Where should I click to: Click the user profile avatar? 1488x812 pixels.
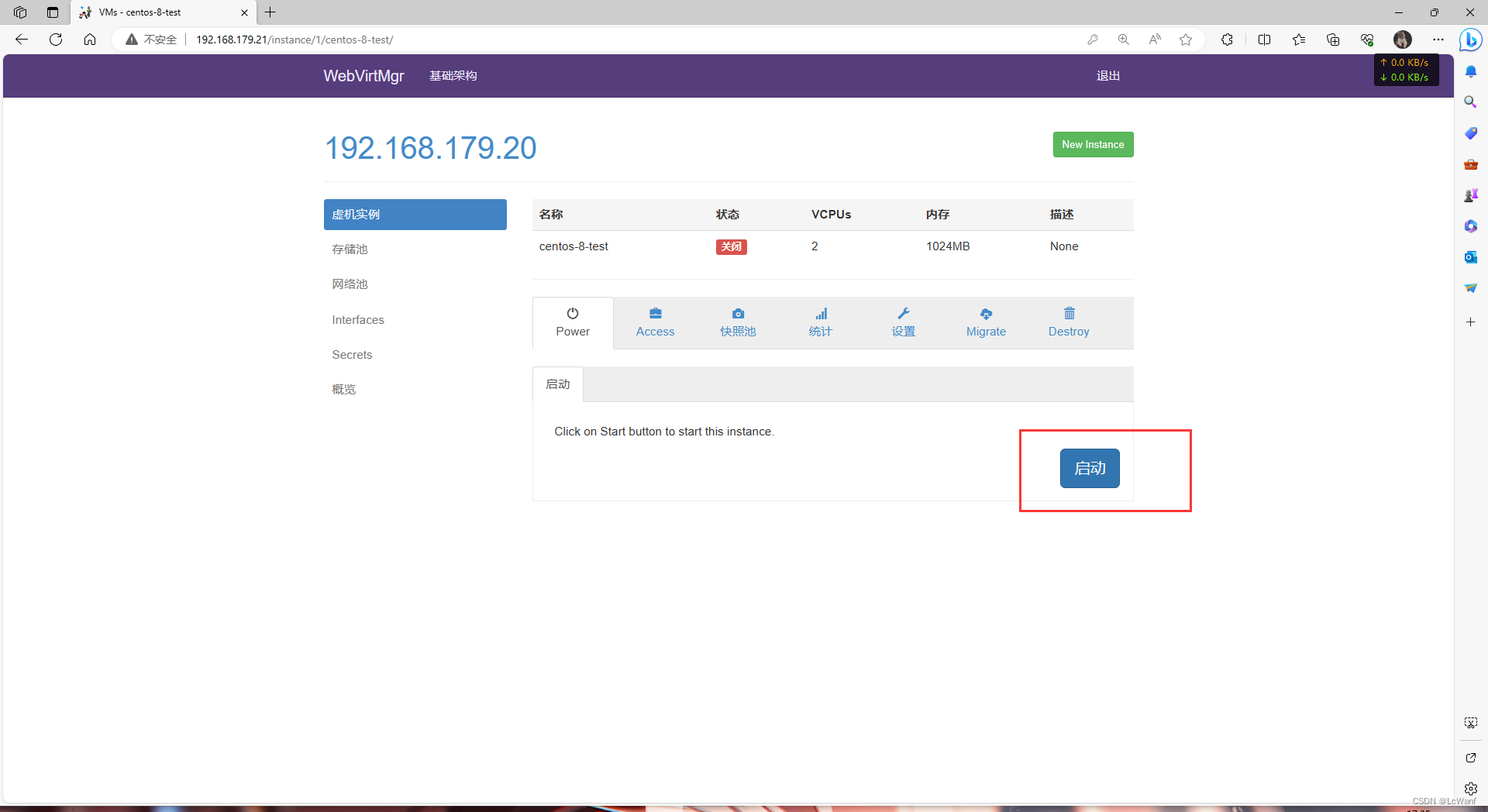pyautogui.click(x=1402, y=40)
